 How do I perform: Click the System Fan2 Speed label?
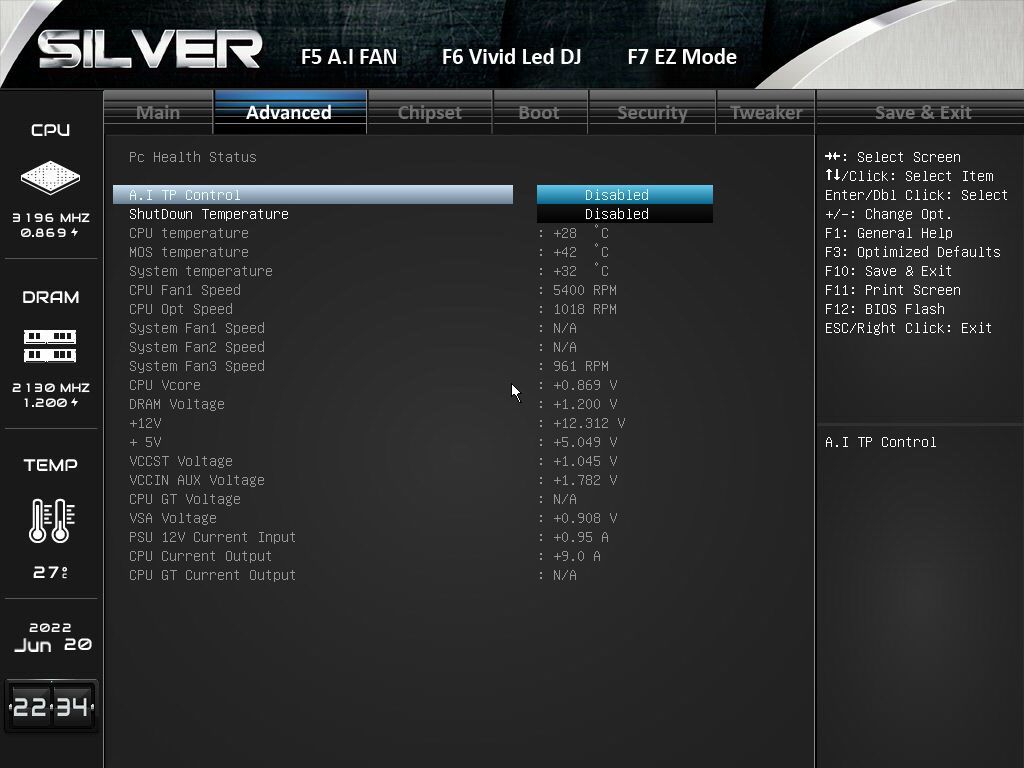(197, 347)
